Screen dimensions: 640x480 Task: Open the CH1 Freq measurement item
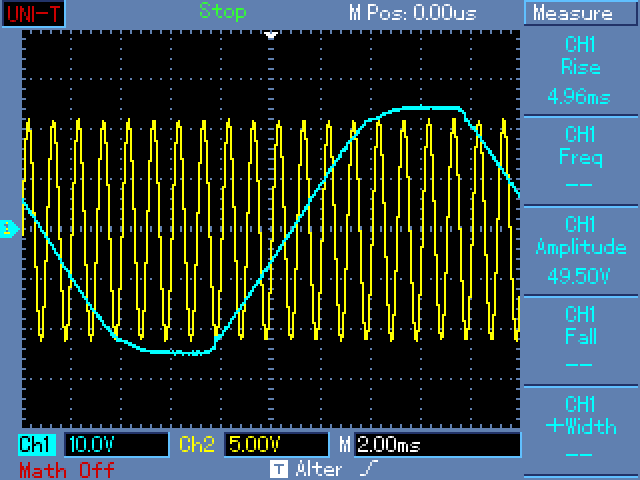coord(581,161)
